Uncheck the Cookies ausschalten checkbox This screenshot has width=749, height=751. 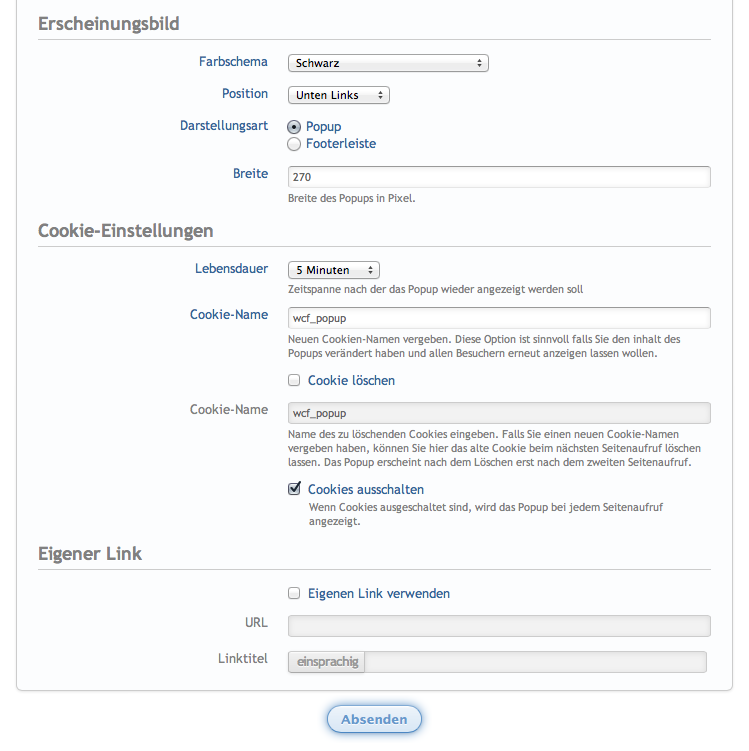click(294, 489)
